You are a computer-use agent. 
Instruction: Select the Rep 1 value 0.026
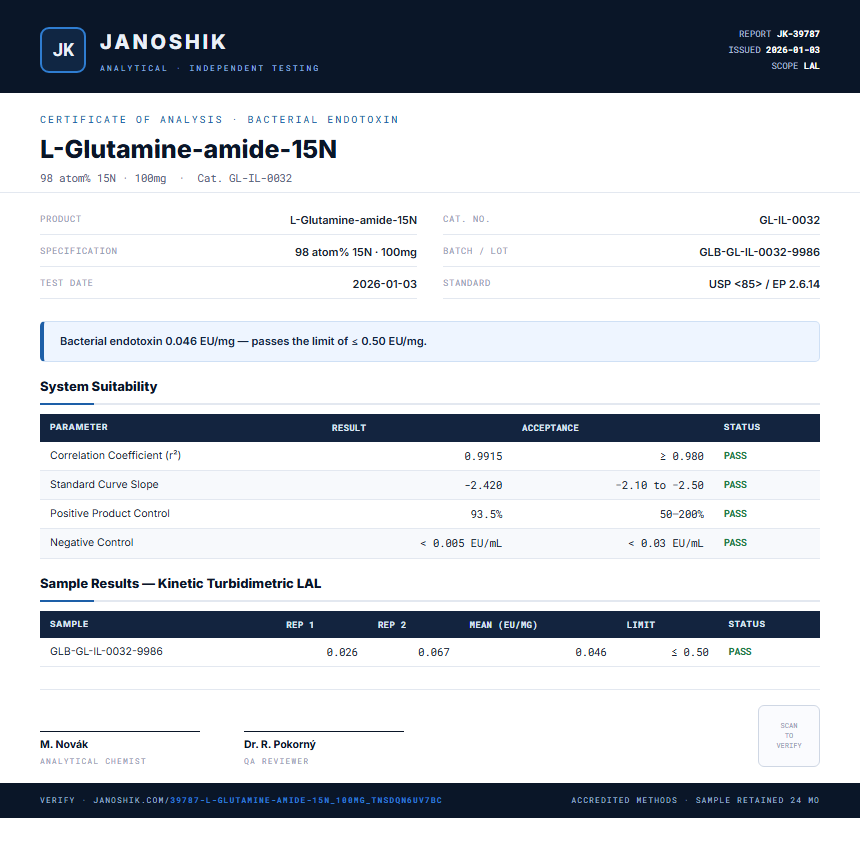click(342, 652)
